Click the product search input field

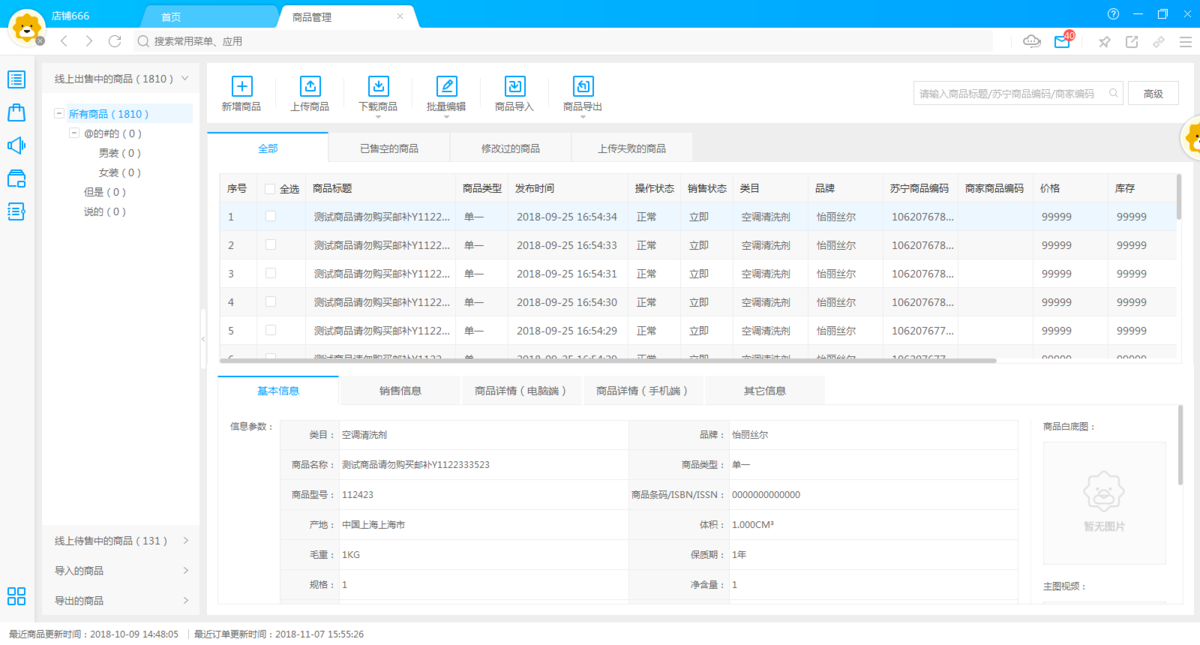point(1008,94)
